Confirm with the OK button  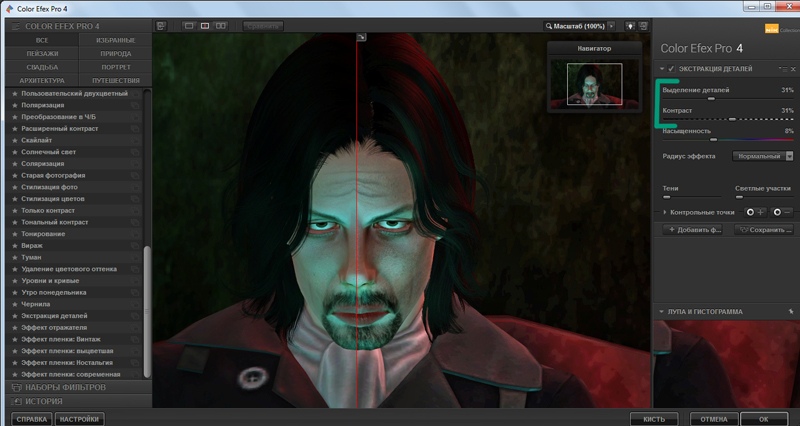point(764,419)
